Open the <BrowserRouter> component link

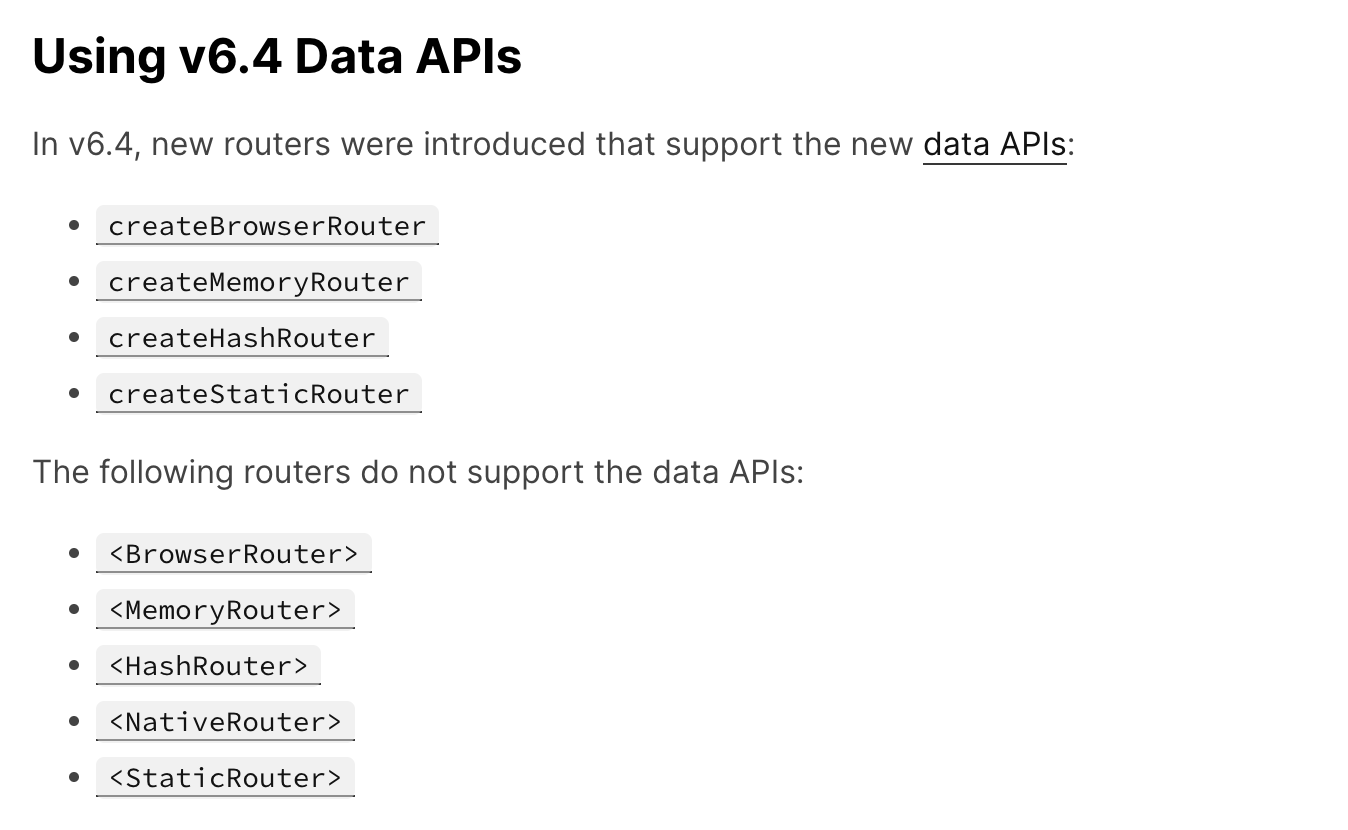click(x=234, y=554)
